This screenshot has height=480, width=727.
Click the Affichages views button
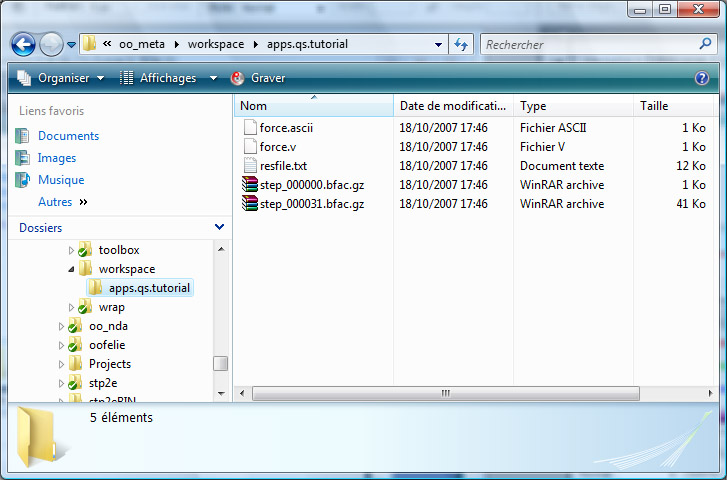(x=158, y=78)
